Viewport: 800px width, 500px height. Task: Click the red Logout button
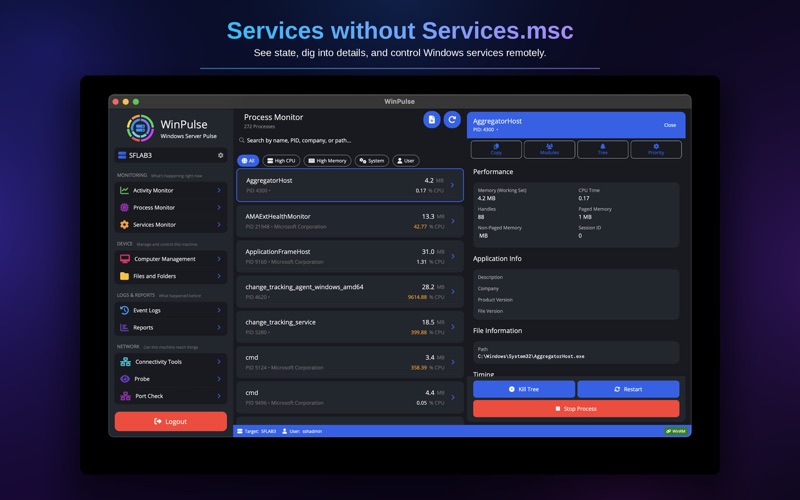(x=171, y=421)
